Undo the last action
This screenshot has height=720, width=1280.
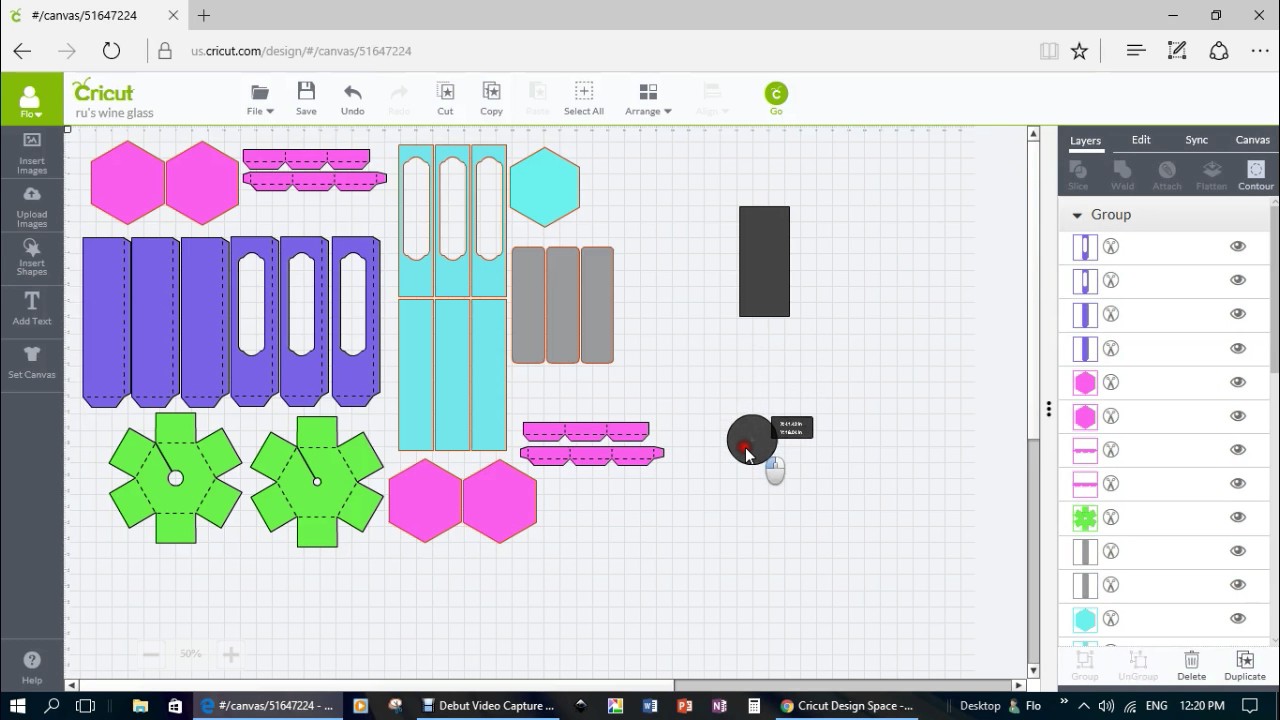tap(352, 99)
